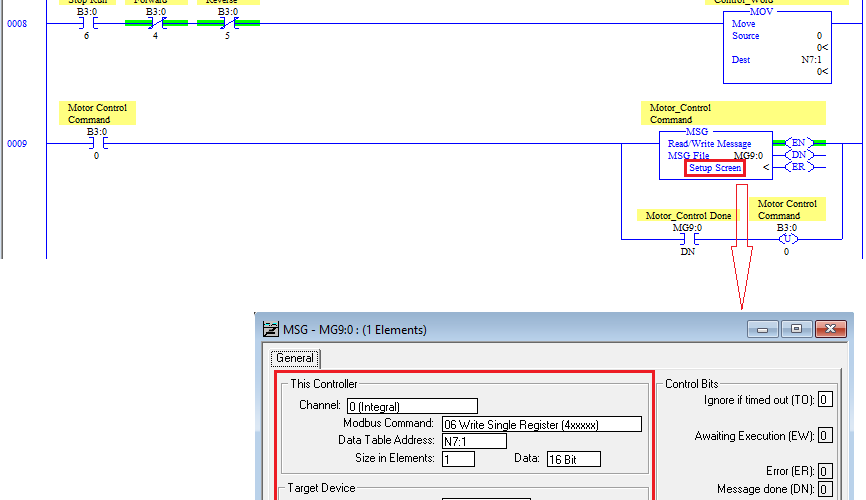Close the MSG - MG9:0 dialog

830,329
